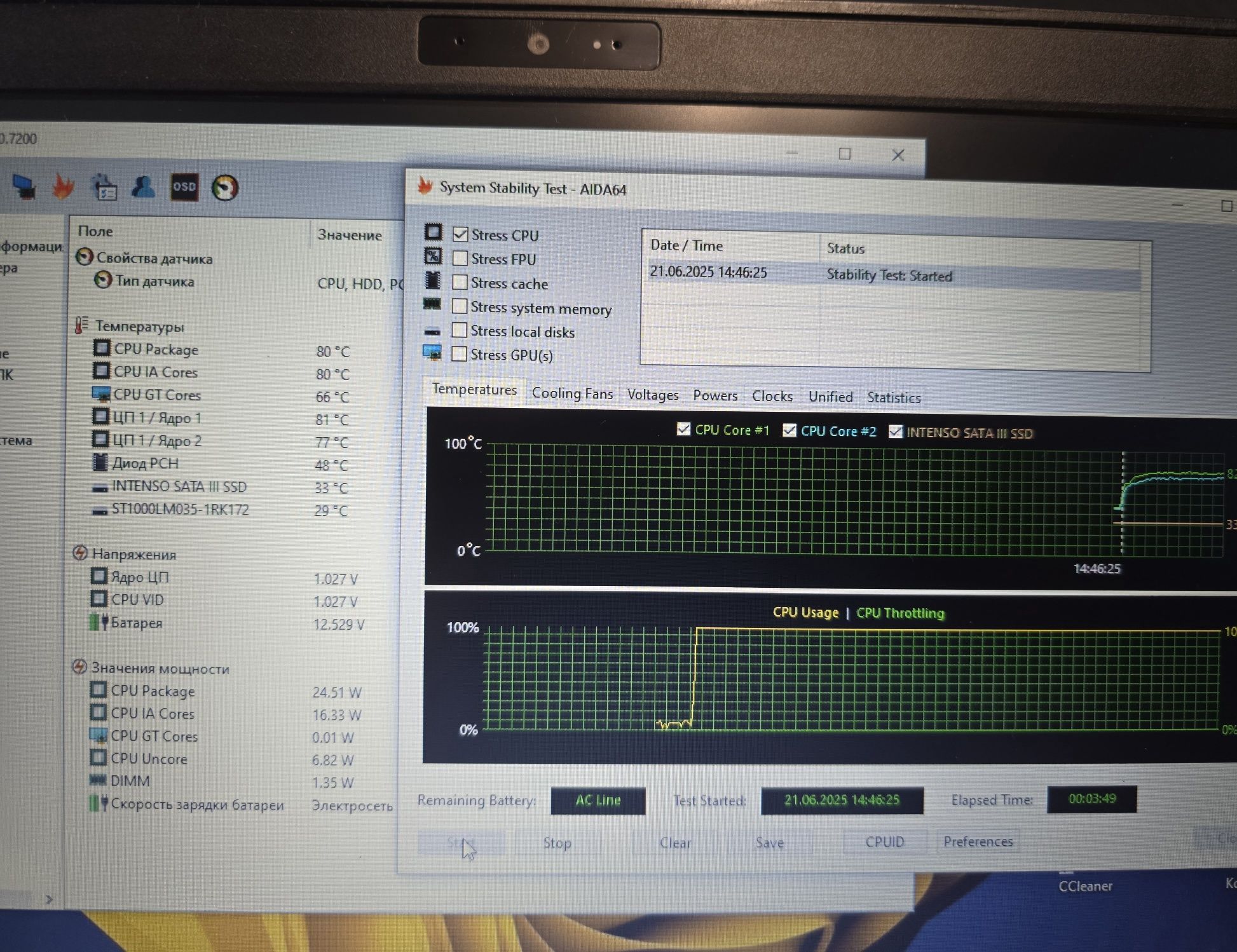Viewport: 1237px width, 952px height.
Task: Click the Stress CPU chip icon
Action: coord(434,232)
